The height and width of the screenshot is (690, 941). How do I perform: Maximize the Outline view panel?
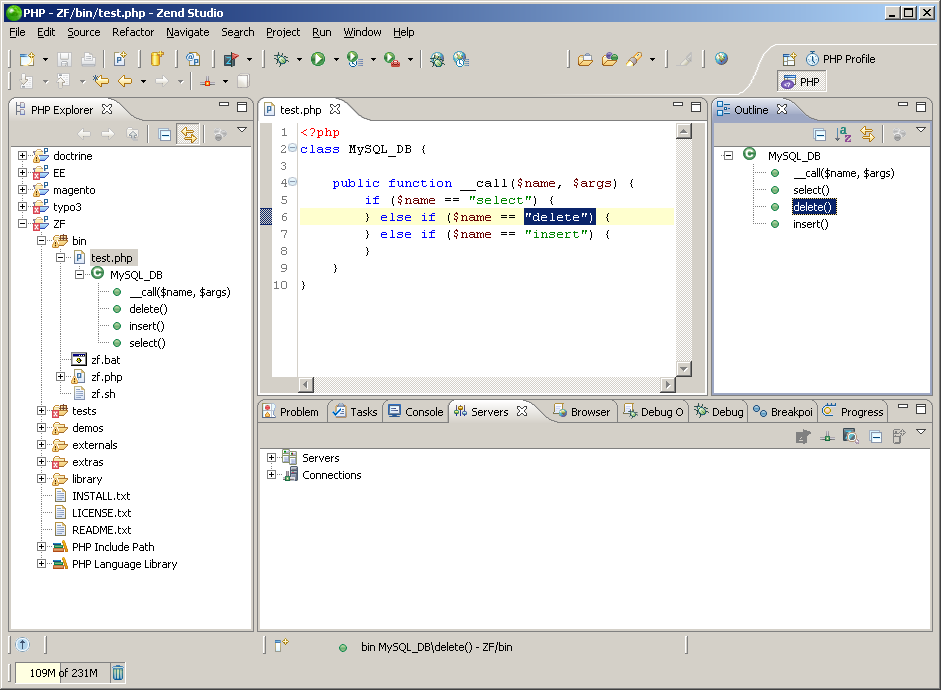click(921, 107)
